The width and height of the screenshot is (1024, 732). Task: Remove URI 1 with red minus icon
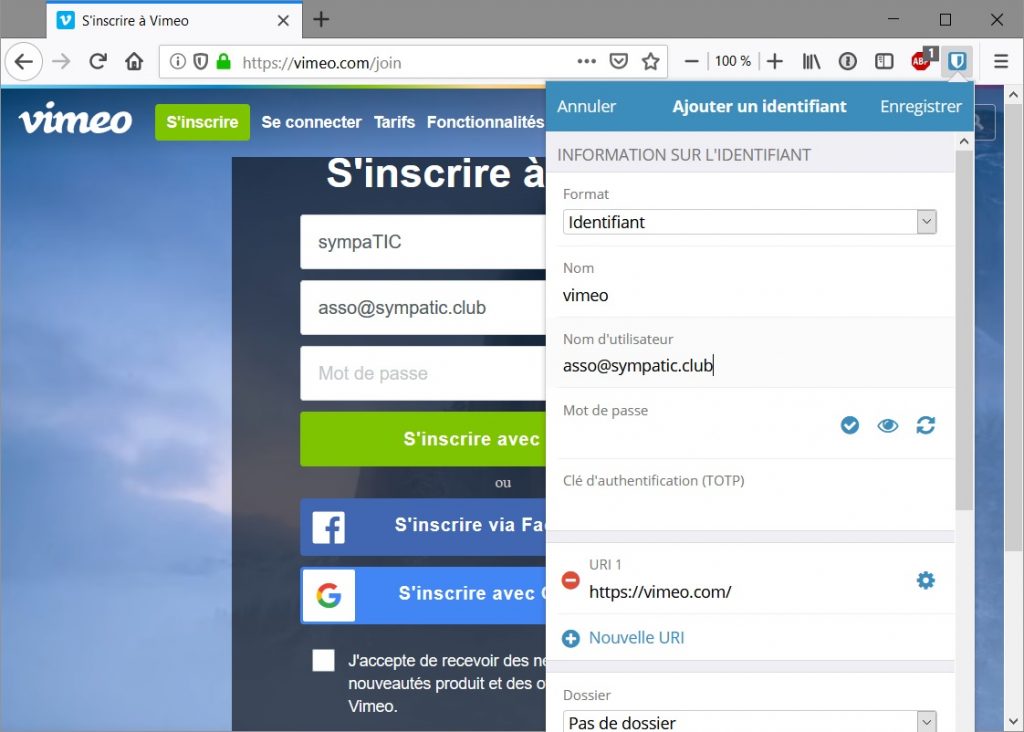(571, 580)
